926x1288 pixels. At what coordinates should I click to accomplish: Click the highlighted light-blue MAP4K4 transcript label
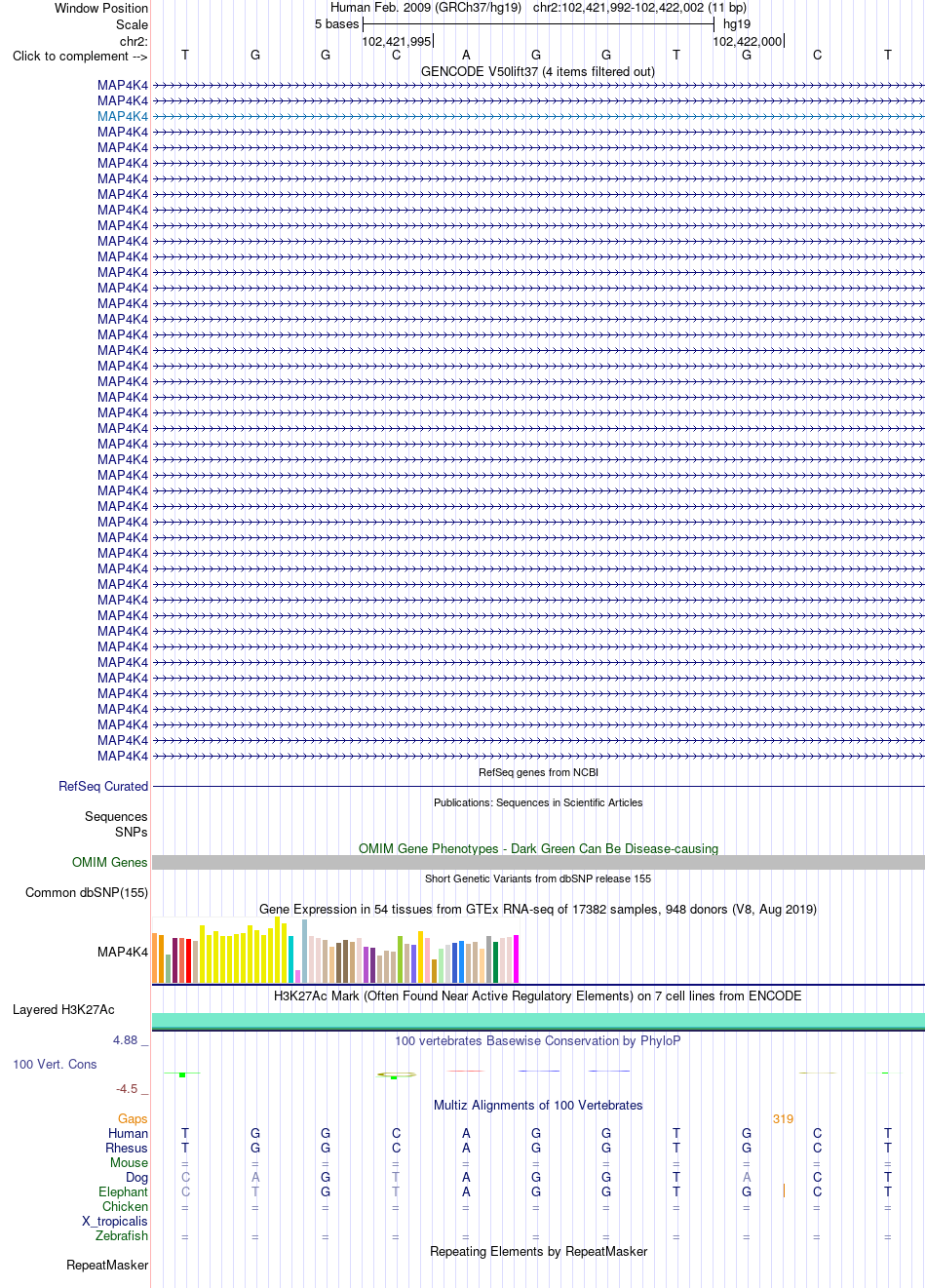[123, 116]
